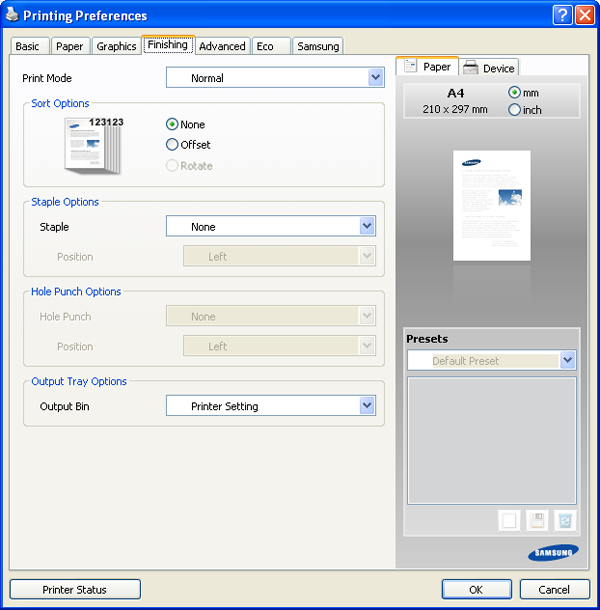Select the None sort option
The width and height of the screenshot is (600, 610).
[172, 124]
